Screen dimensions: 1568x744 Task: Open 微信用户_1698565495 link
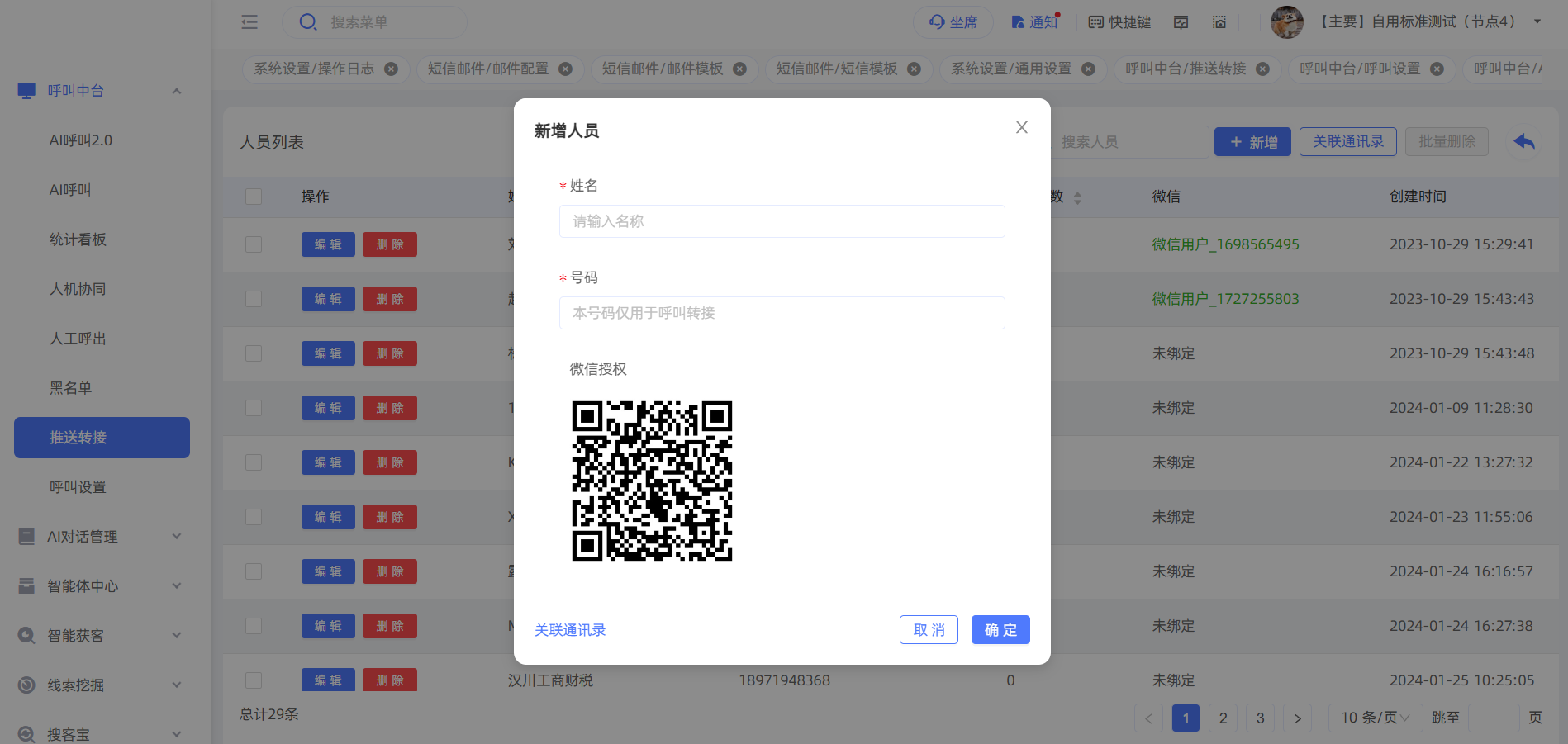point(1226,244)
